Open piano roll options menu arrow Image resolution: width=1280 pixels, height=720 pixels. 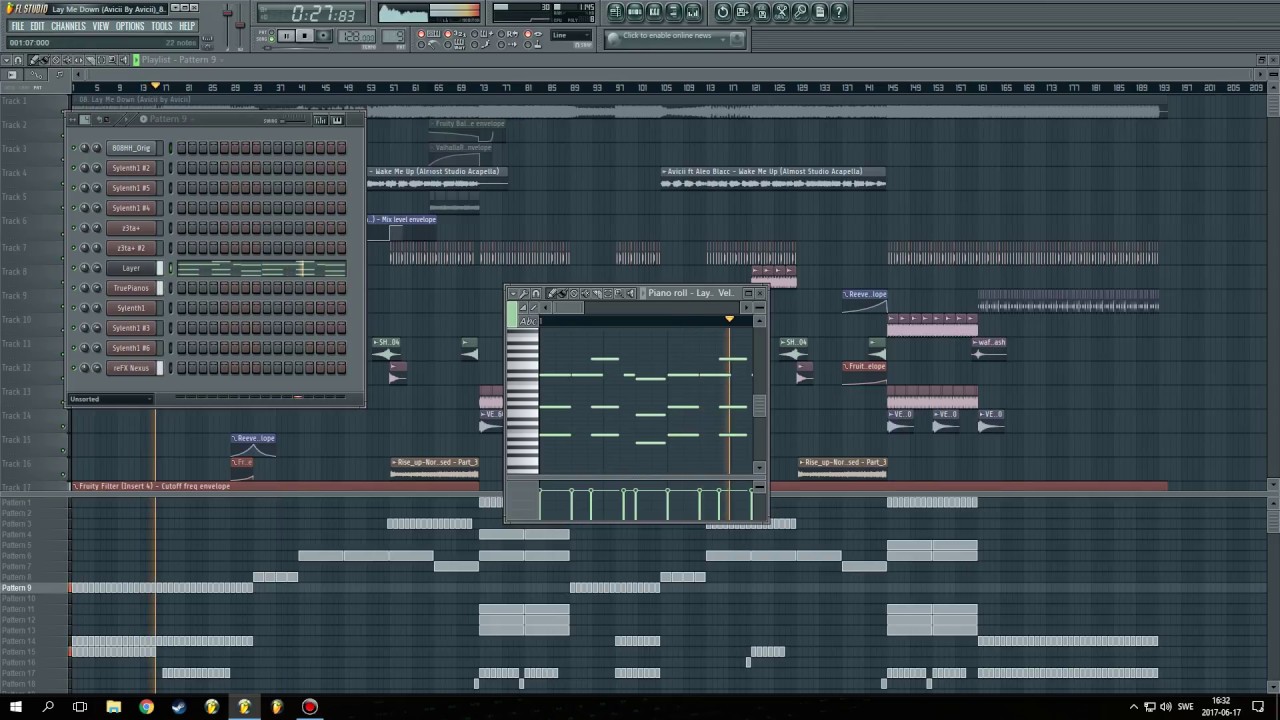click(513, 294)
